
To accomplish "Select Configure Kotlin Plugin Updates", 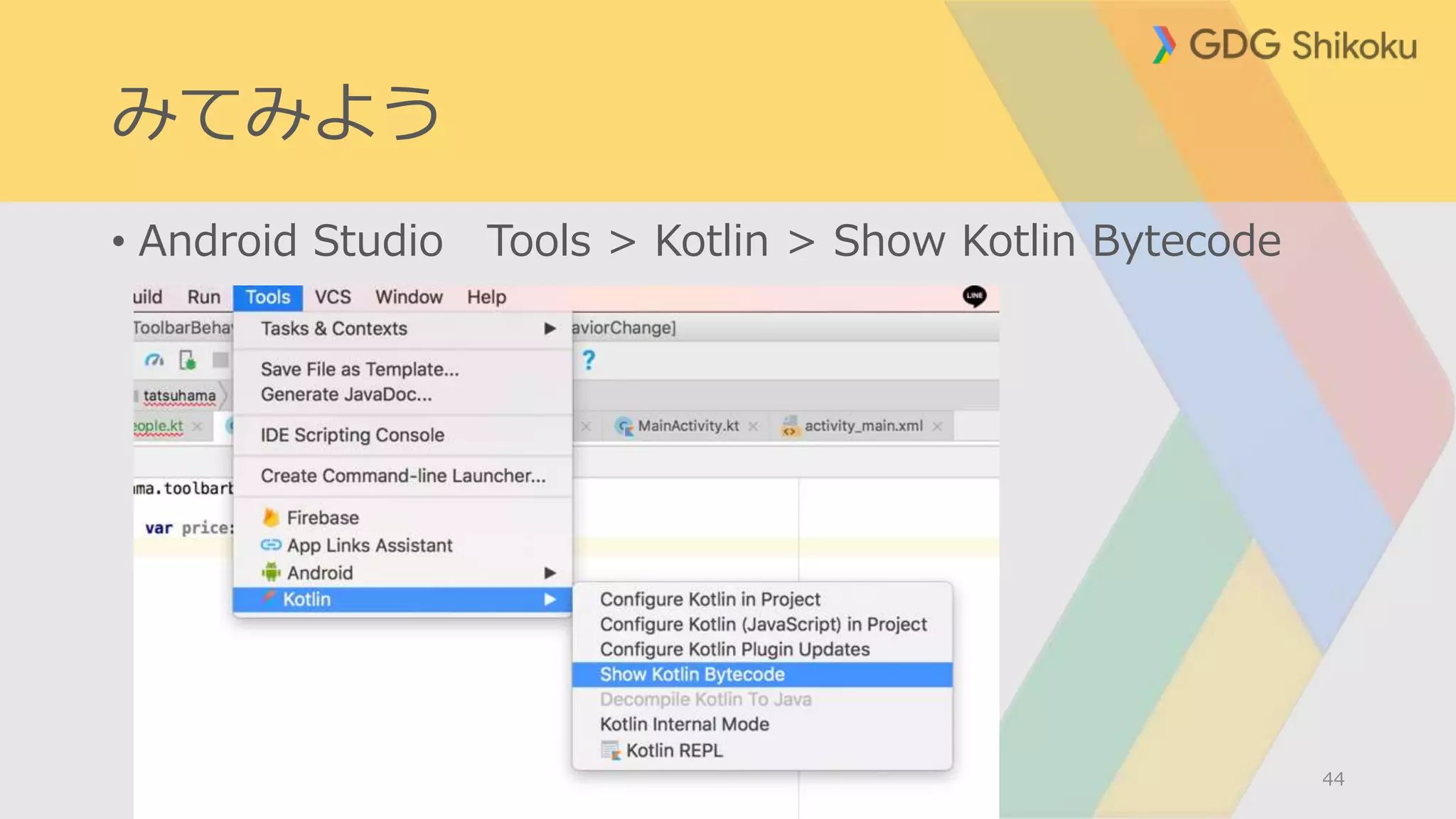I will point(762,649).
